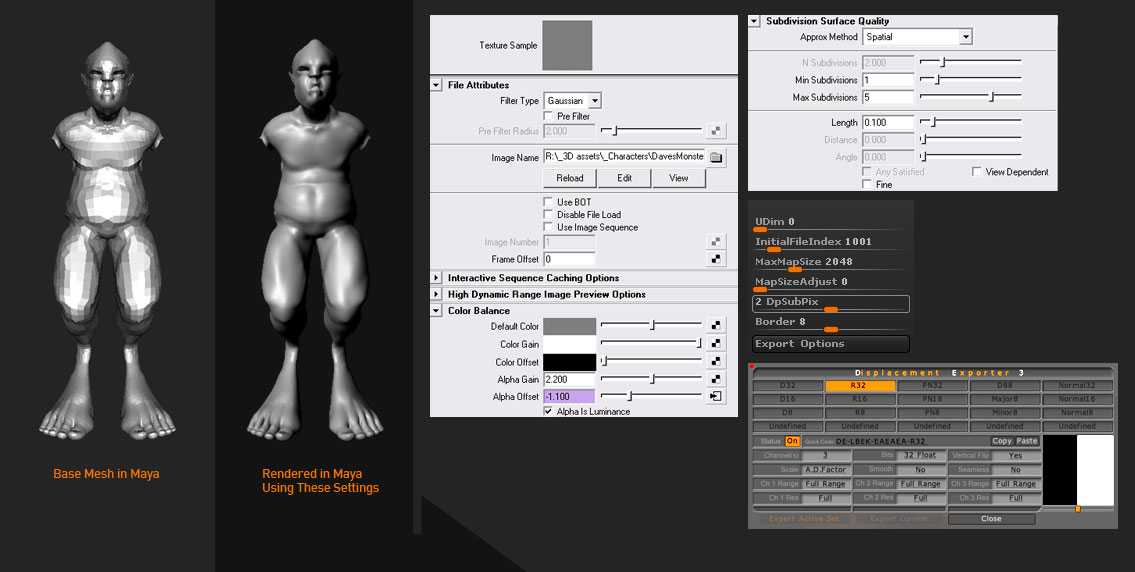Expand High Dynamic Range Image Preview Options

[436, 294]
